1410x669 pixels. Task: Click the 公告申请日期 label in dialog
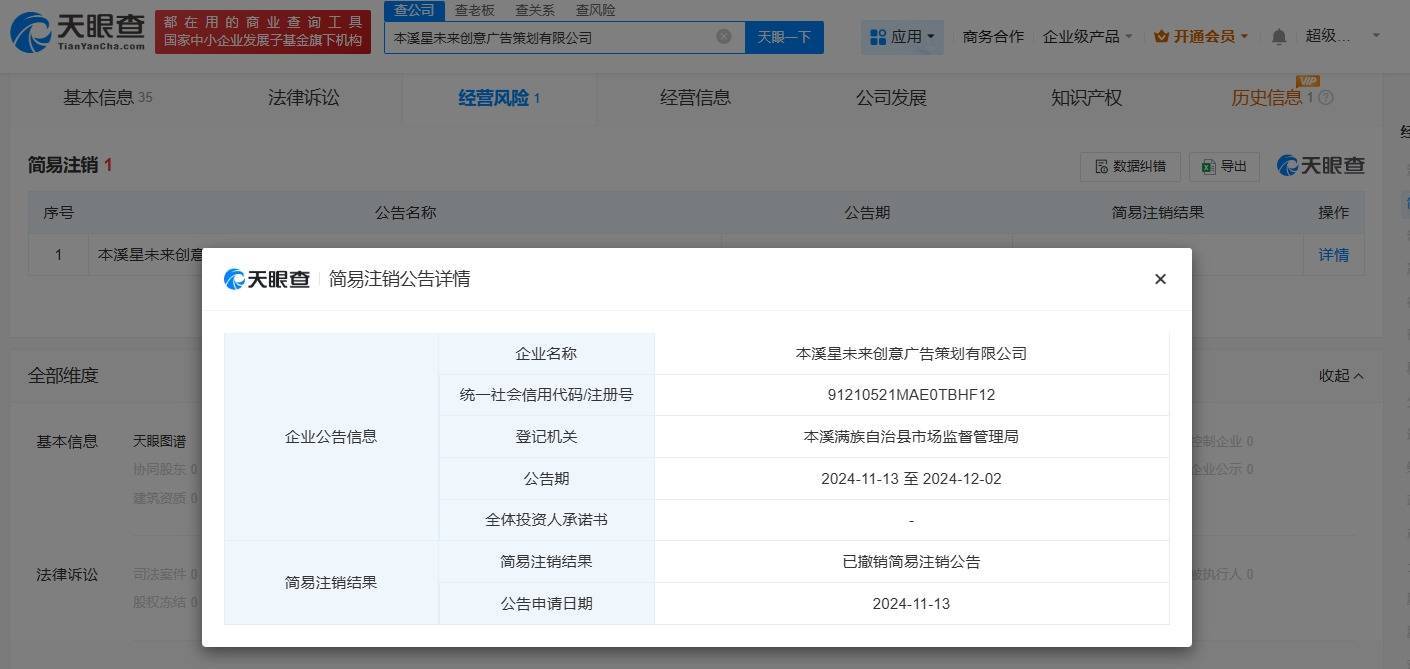(546, 604)
